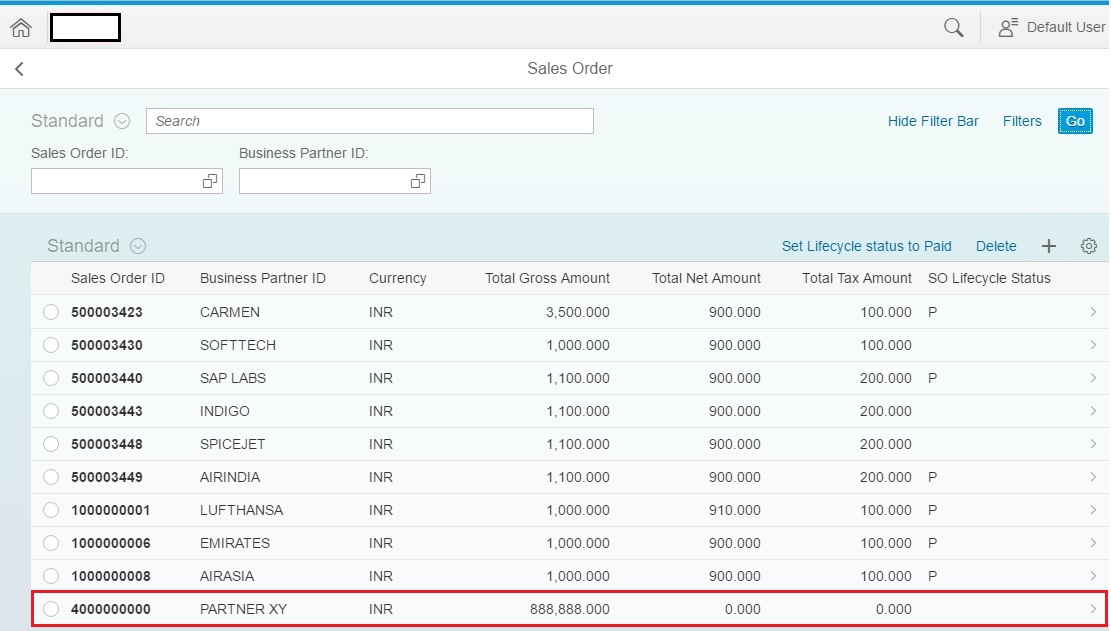Open the Standard variant dropdown in filter bar
The width and height of the screenshot is (1111, 631).
point(120,120)
